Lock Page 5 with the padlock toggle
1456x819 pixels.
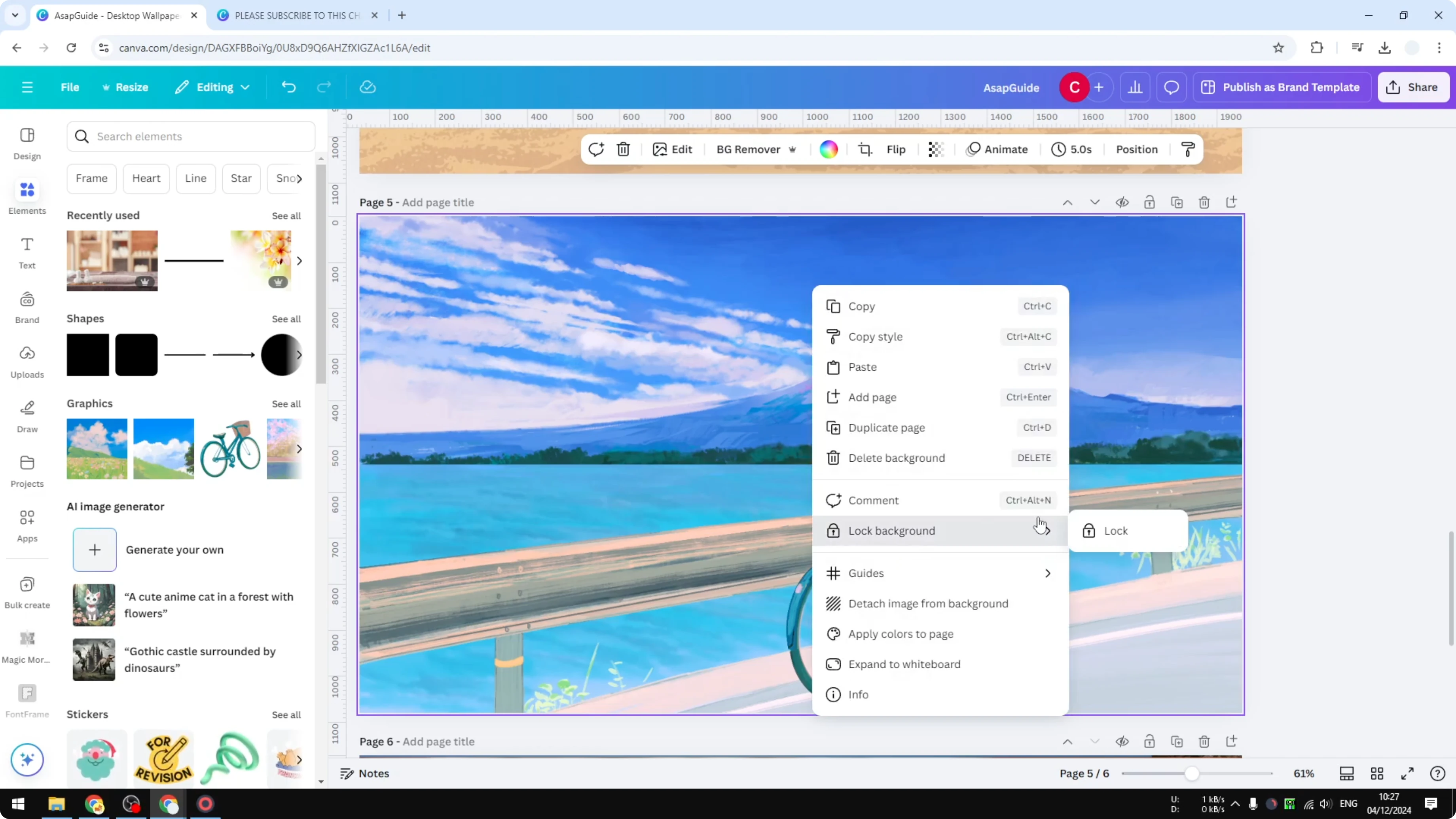pyautogui.click(x=1150, y=202)
